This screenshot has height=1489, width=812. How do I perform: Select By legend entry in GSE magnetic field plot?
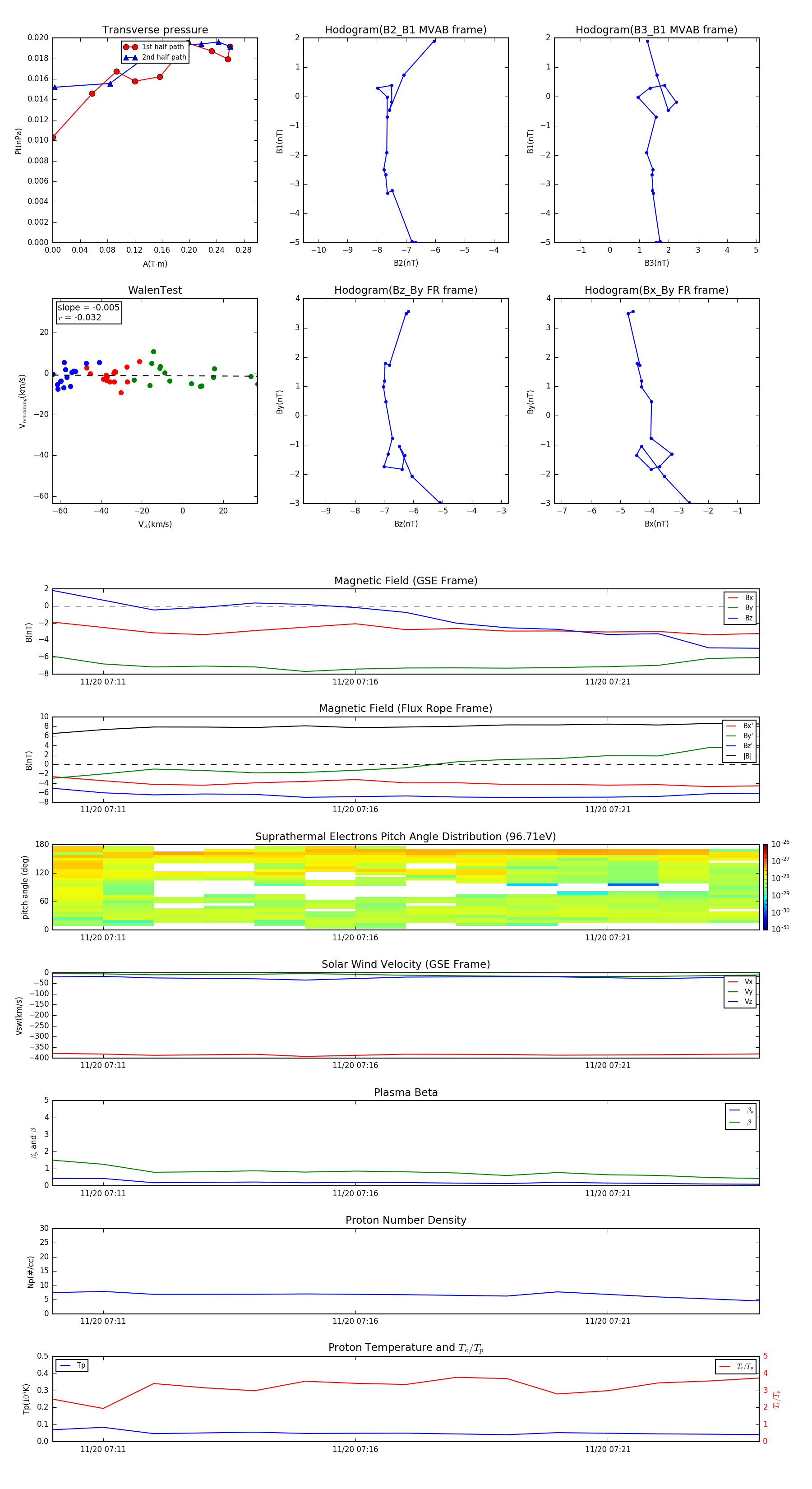(x=740, y=607)
